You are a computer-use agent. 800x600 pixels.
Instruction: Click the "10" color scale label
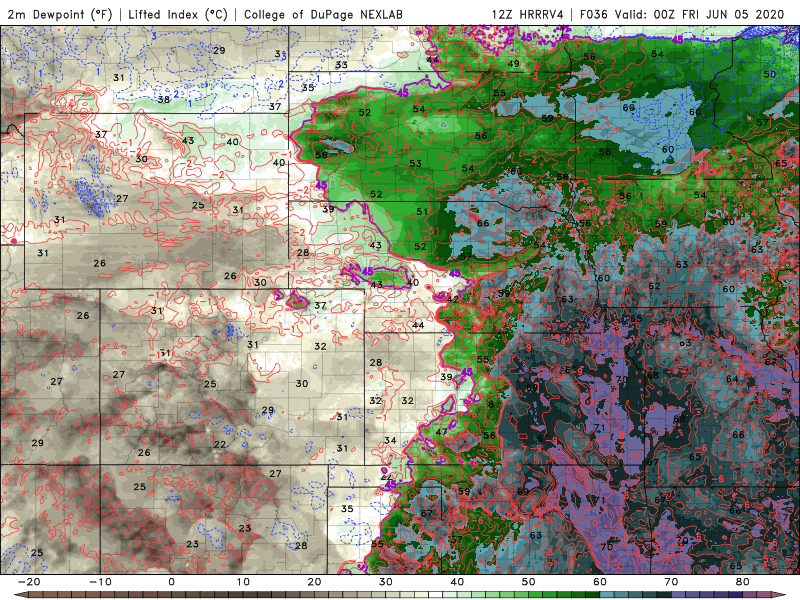(243, 582)
